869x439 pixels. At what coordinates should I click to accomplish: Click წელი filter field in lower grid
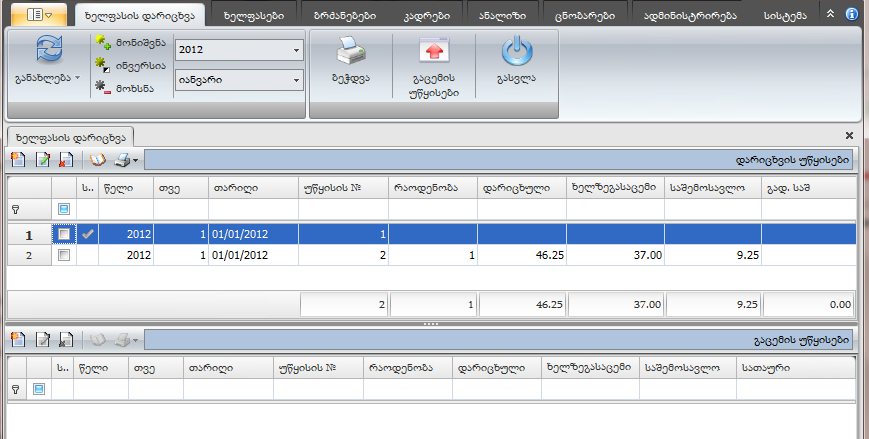coord(101,389)
